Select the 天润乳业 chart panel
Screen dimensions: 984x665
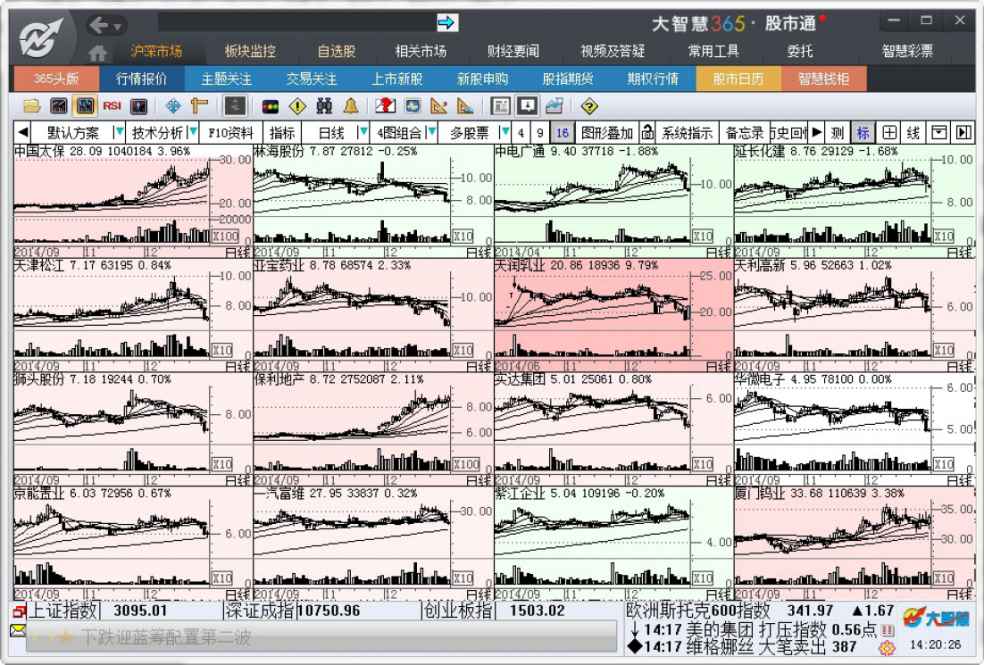click(x=613, y=316)
